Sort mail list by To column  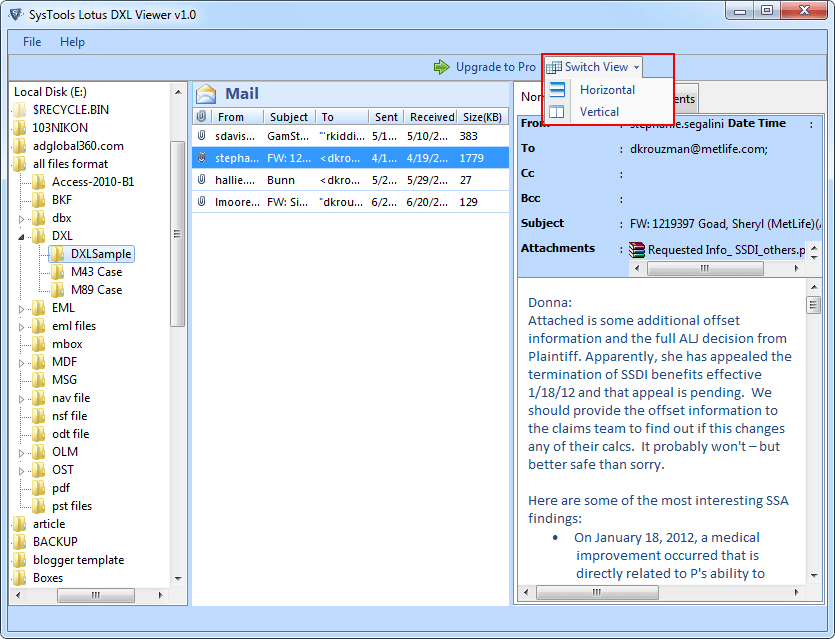[x=342, y=117]
